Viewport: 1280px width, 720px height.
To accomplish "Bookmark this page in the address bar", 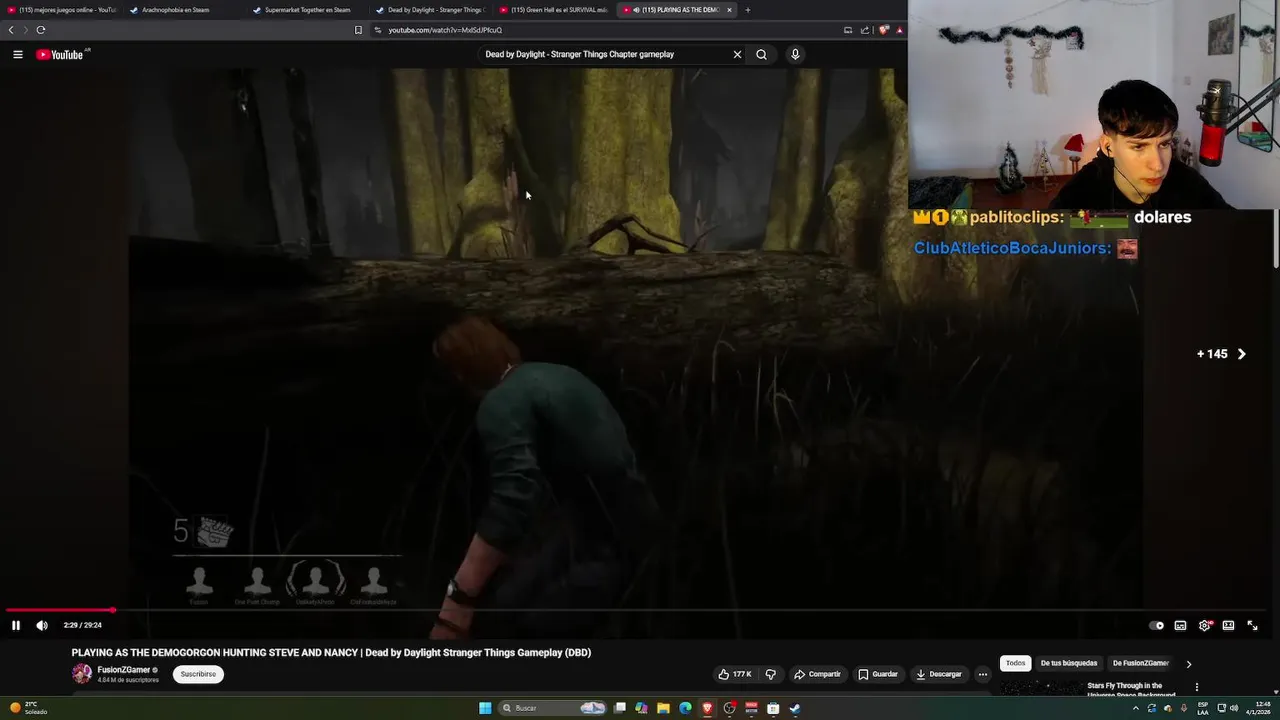I will point(358,30).
